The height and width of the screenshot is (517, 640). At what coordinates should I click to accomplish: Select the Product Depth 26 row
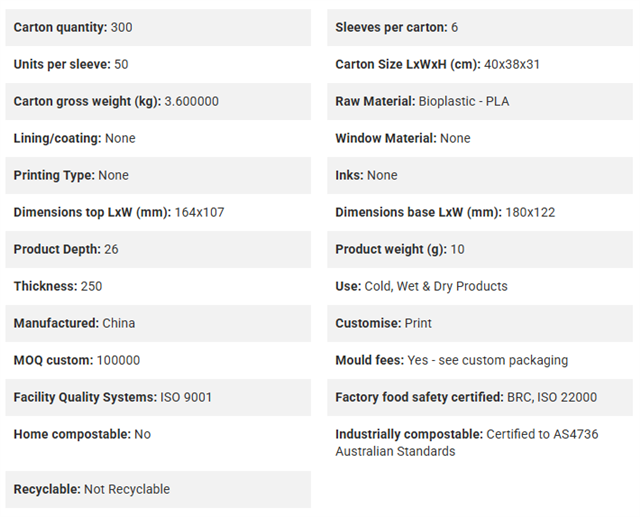pos(158,249)
